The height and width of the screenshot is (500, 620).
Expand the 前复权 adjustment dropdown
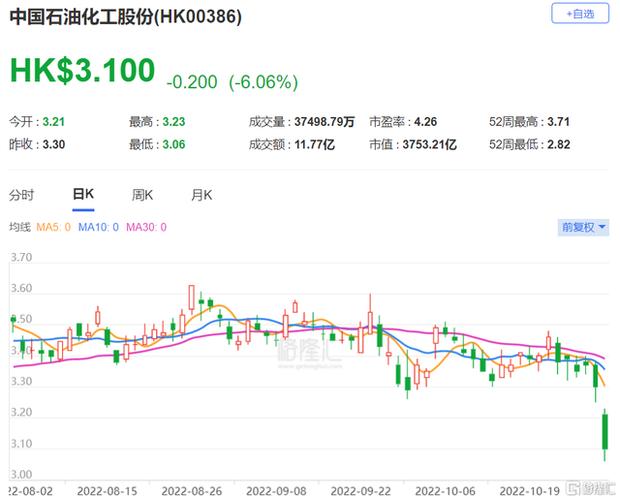(583, 227)
